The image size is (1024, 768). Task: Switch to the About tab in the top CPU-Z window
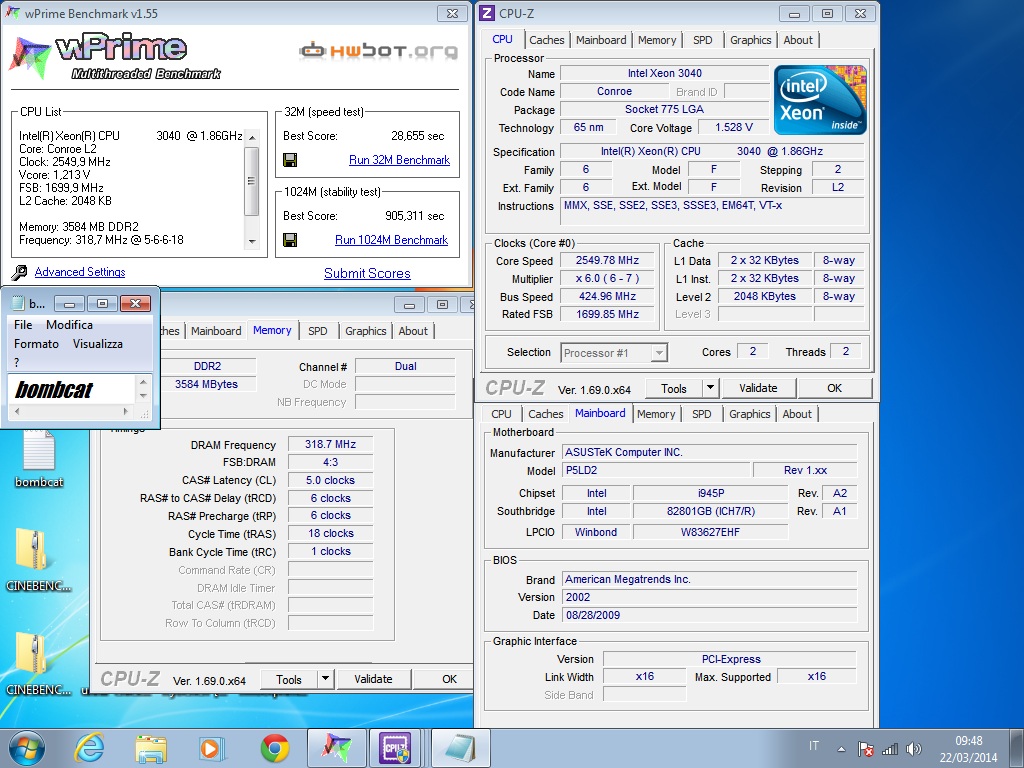[798, 40]
